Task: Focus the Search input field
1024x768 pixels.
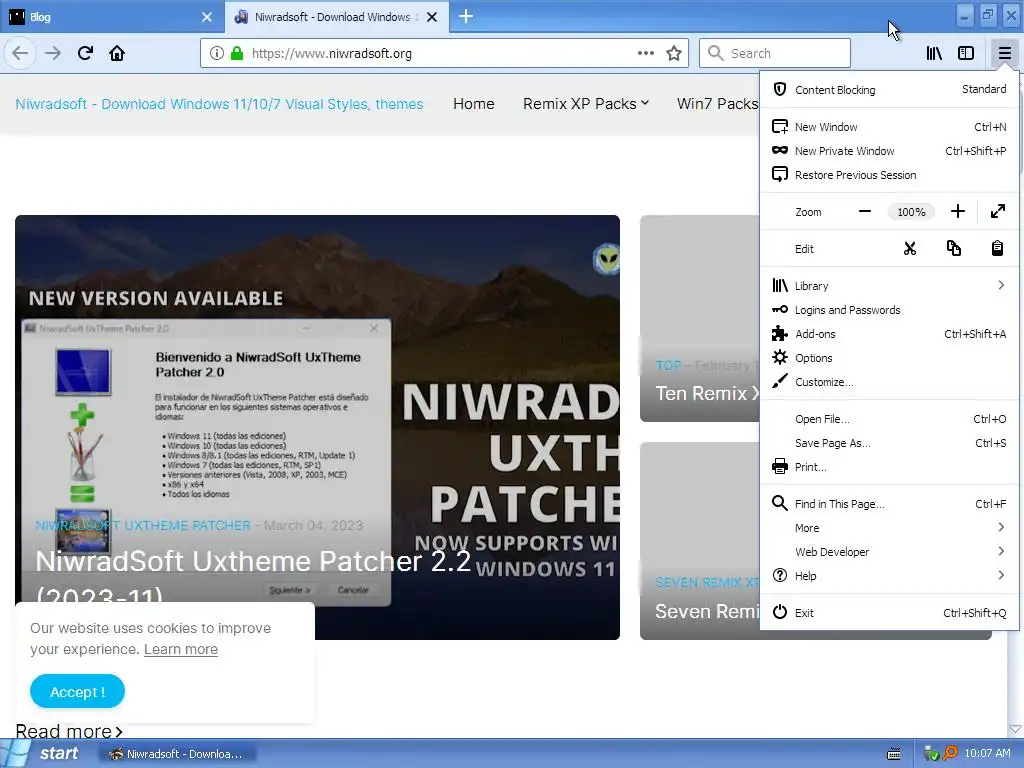Action: (x=775, y=53)
